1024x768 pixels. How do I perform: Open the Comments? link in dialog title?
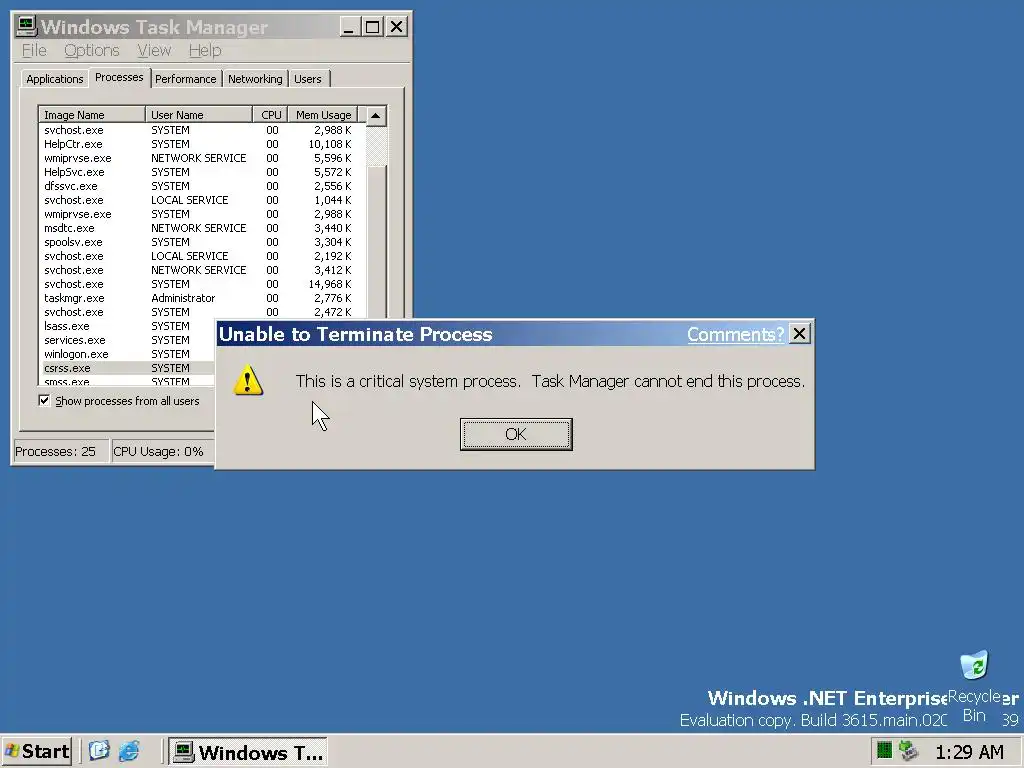click(735, 334)
